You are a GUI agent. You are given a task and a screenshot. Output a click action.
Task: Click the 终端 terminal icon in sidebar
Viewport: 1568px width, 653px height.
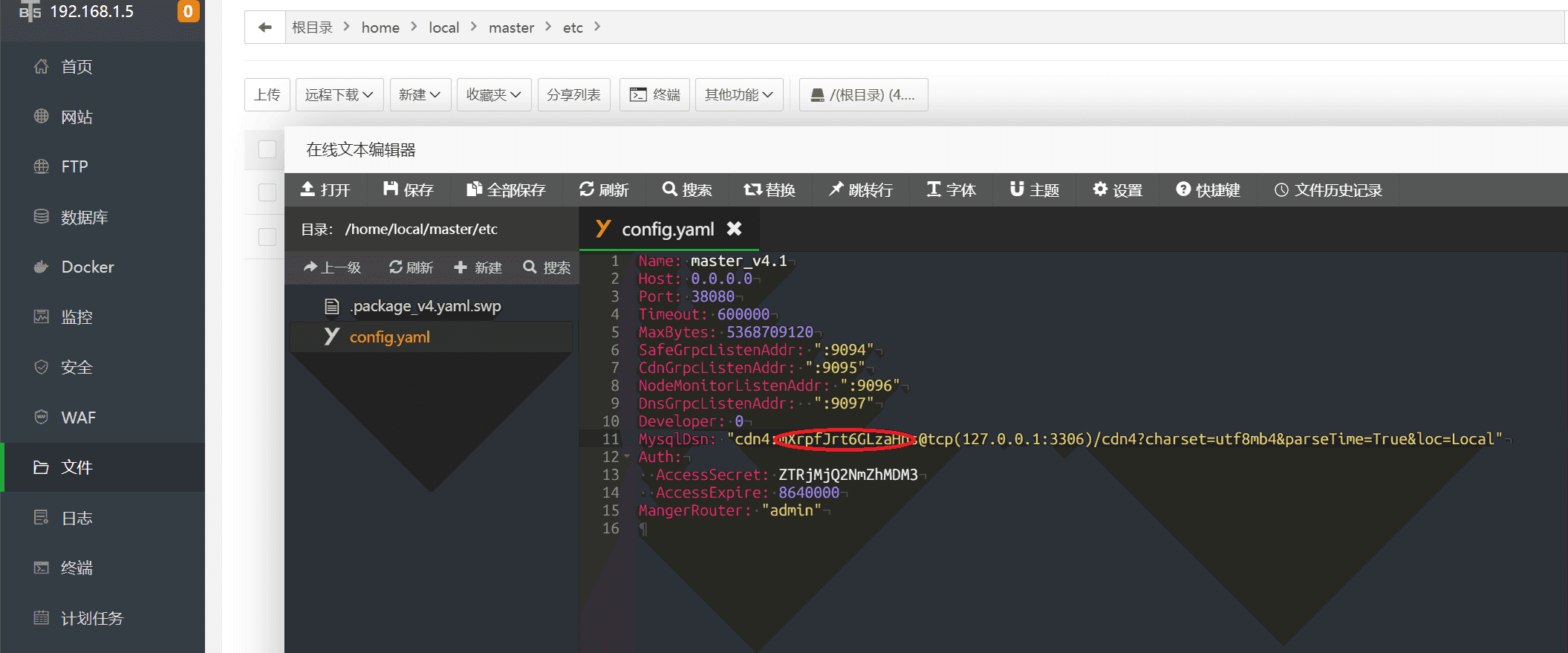click(42, 568)
